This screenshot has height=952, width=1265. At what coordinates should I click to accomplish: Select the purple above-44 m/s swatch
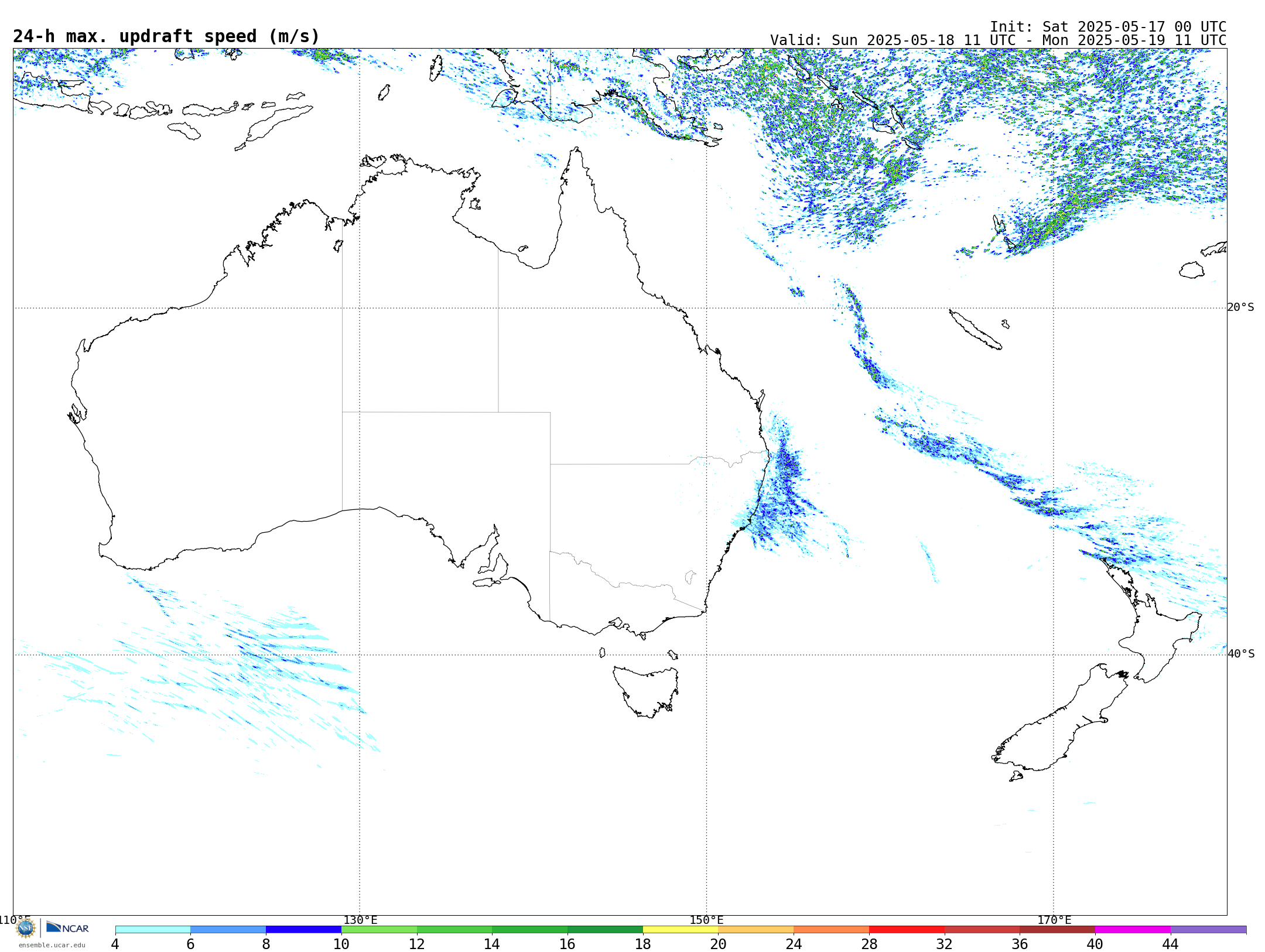coord(1208,929)
